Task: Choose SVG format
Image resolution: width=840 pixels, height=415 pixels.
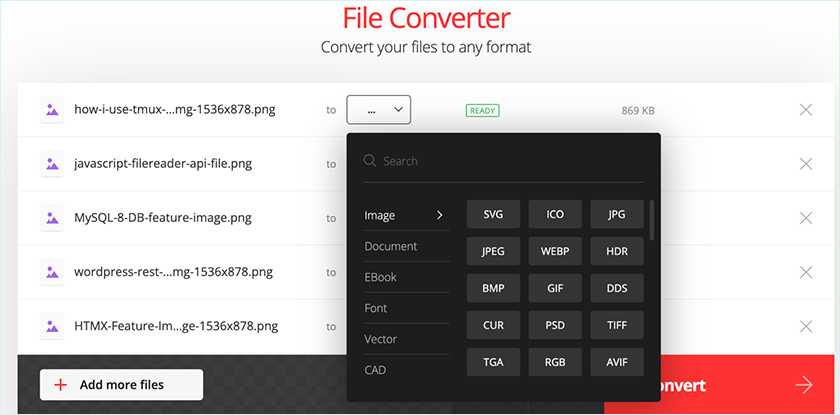Action: (x=493, y=214)
